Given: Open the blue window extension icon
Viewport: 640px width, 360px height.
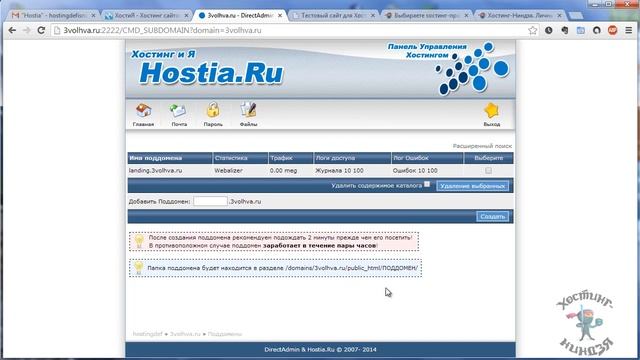Looking at the screenshot, I should (580, 31).
